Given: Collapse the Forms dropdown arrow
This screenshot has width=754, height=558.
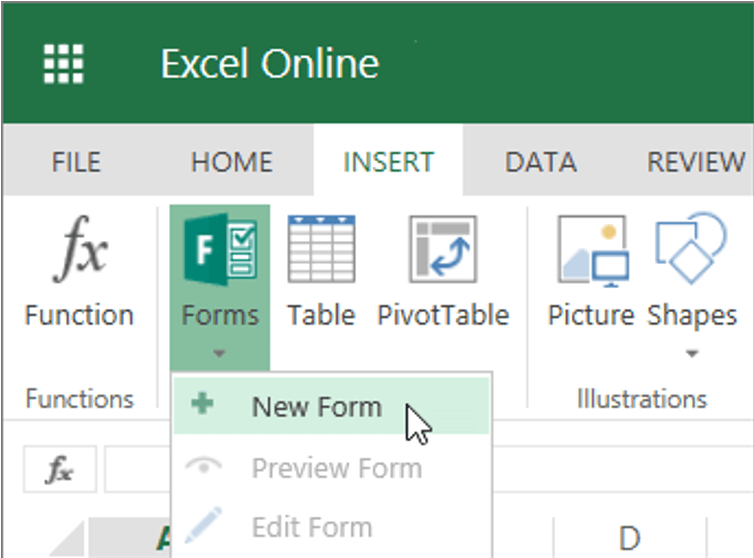Looking at the screenshot, I should [219, 354].
